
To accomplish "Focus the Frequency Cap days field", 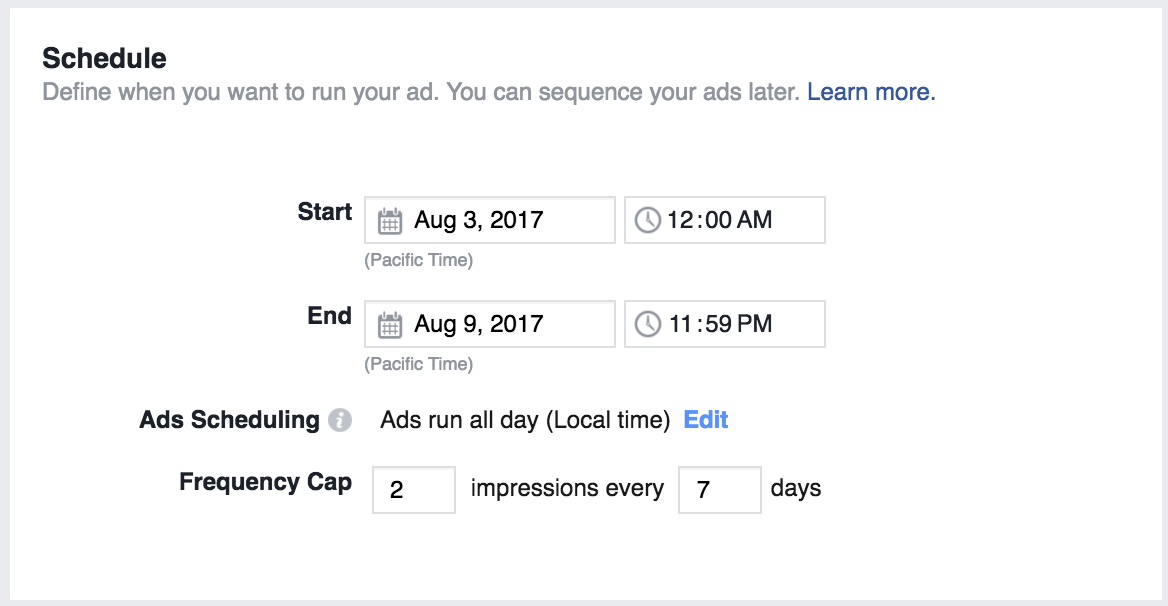I will 719,490.
